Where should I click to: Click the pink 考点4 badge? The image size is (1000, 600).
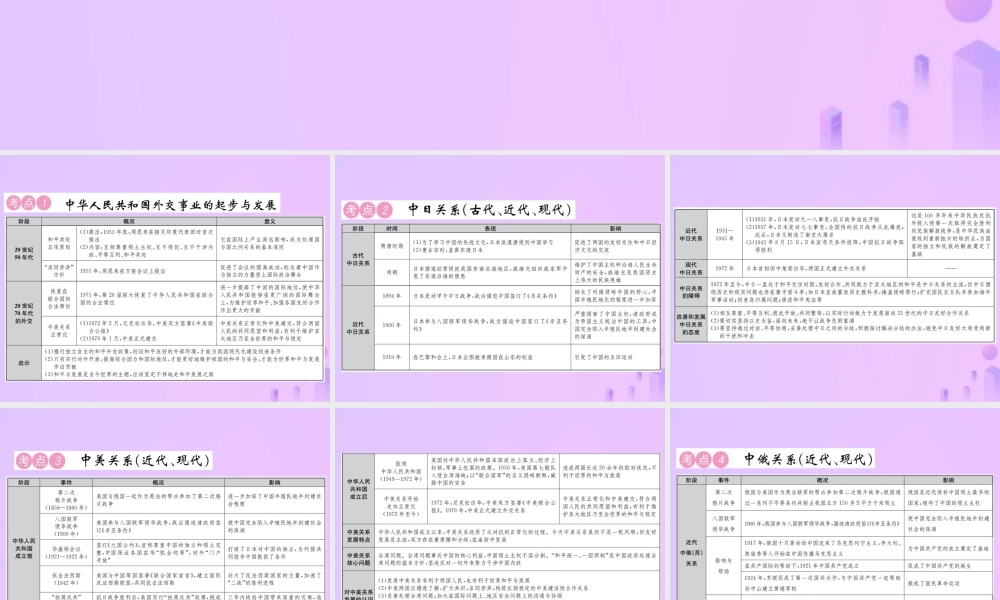pyautogui.click(x=703, y=459)
